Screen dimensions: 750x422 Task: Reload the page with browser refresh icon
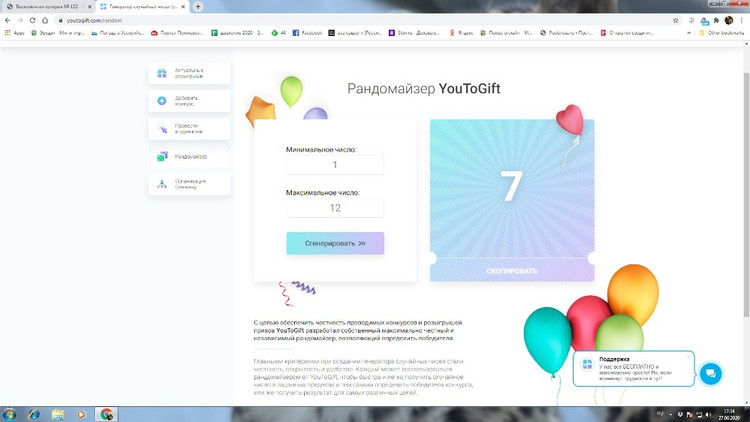(x=32, y=20)
